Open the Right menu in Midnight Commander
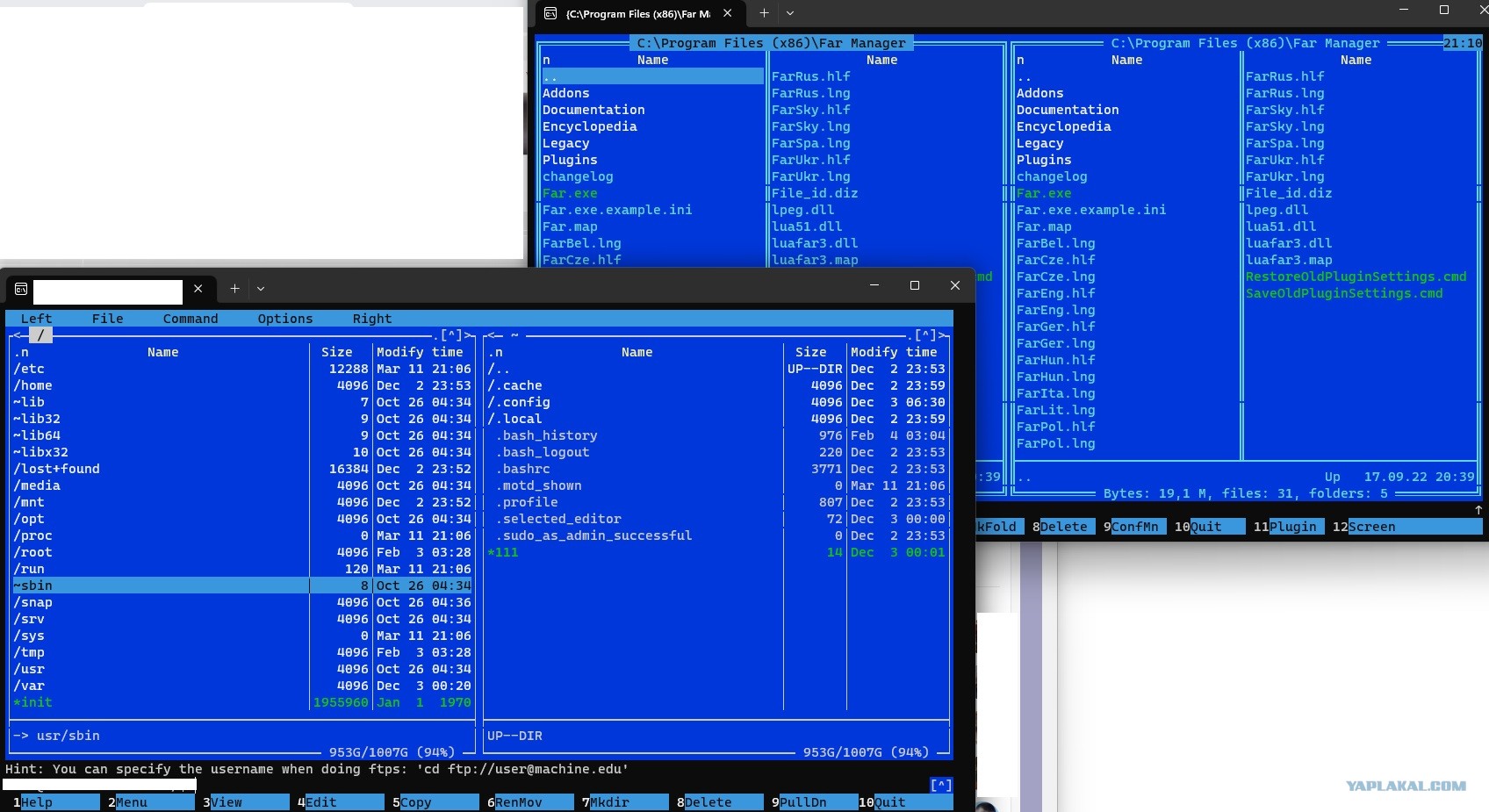Viewport: 1489px width, 812px height. (371, 319)
